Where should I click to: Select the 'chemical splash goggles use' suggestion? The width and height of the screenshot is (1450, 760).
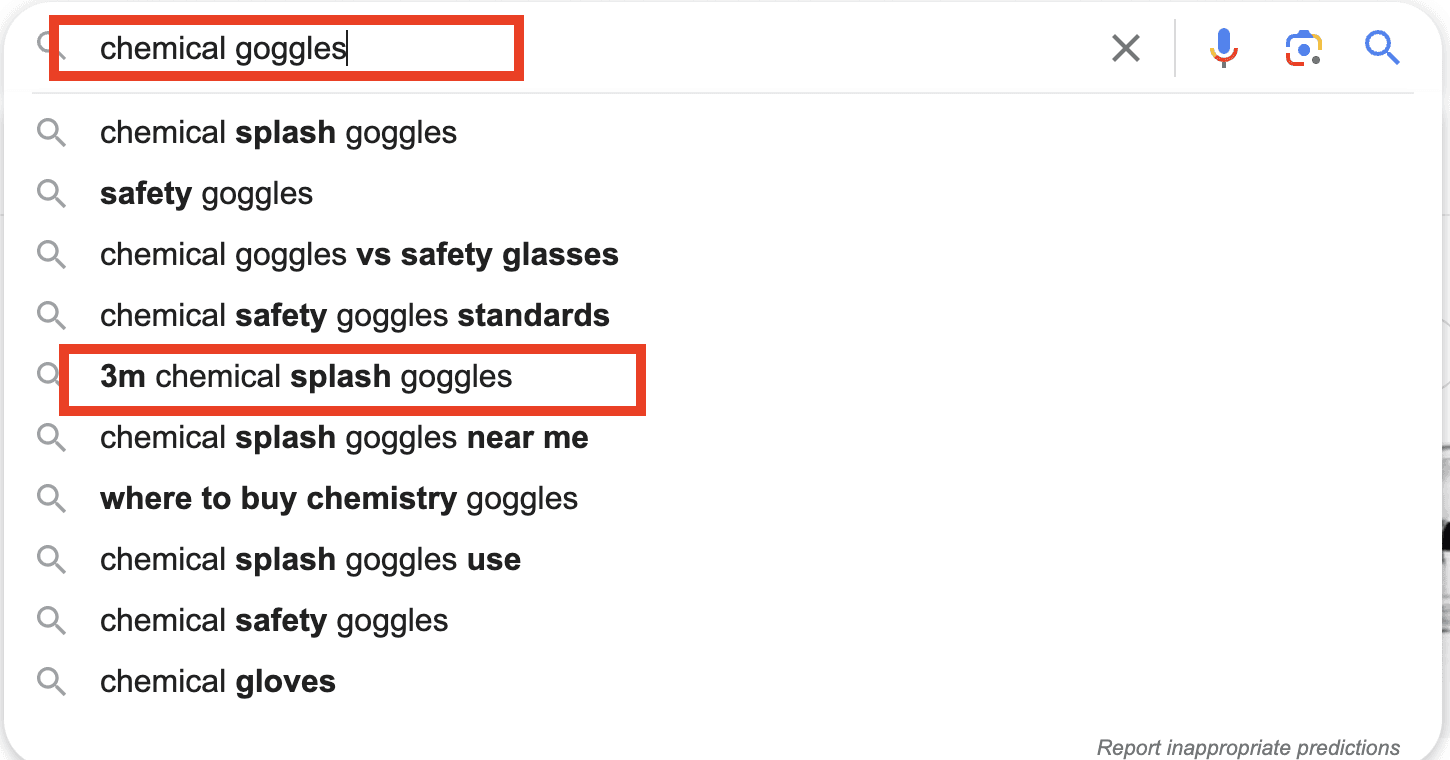[x=310, y=559]
